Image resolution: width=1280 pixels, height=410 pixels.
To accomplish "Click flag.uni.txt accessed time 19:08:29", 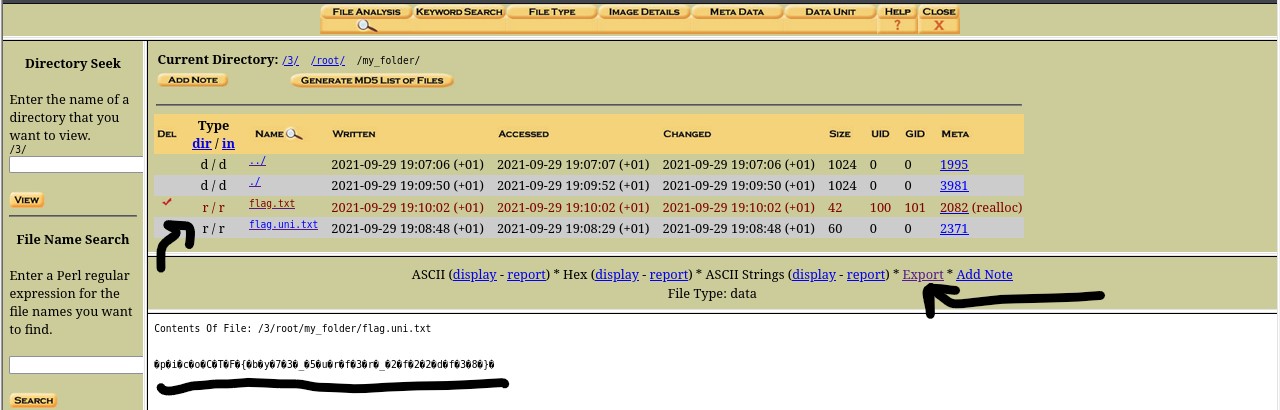I will coord(573,229).
